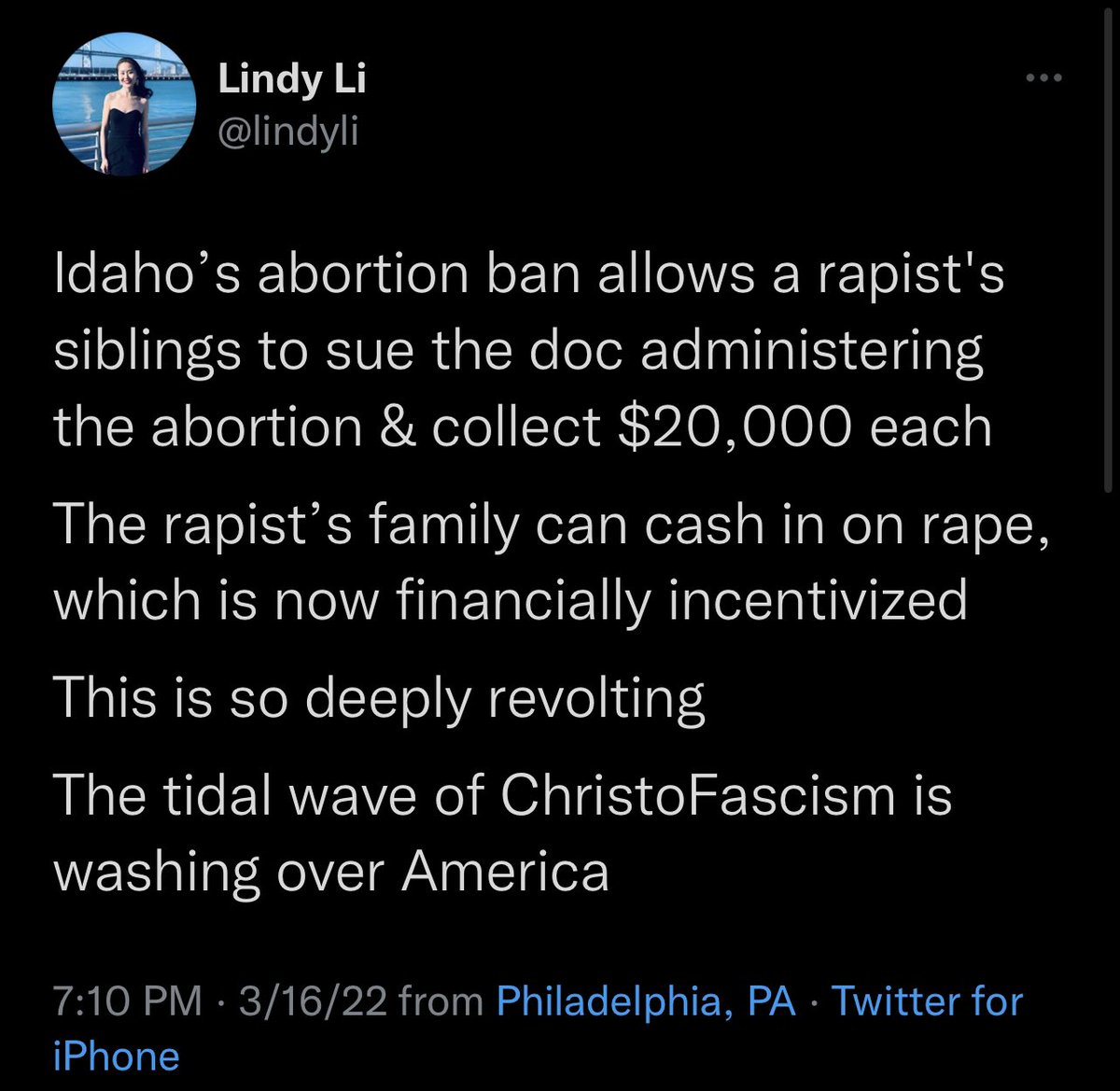Screen dimensions: 1120x1091
Task: Select the "iPhone" word on the last line
Action: coord(116,1056)
